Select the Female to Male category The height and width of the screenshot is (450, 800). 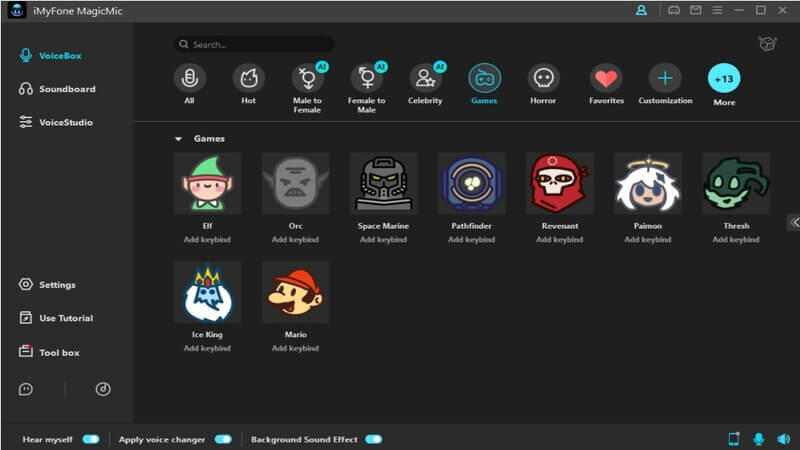click(367, 88)
